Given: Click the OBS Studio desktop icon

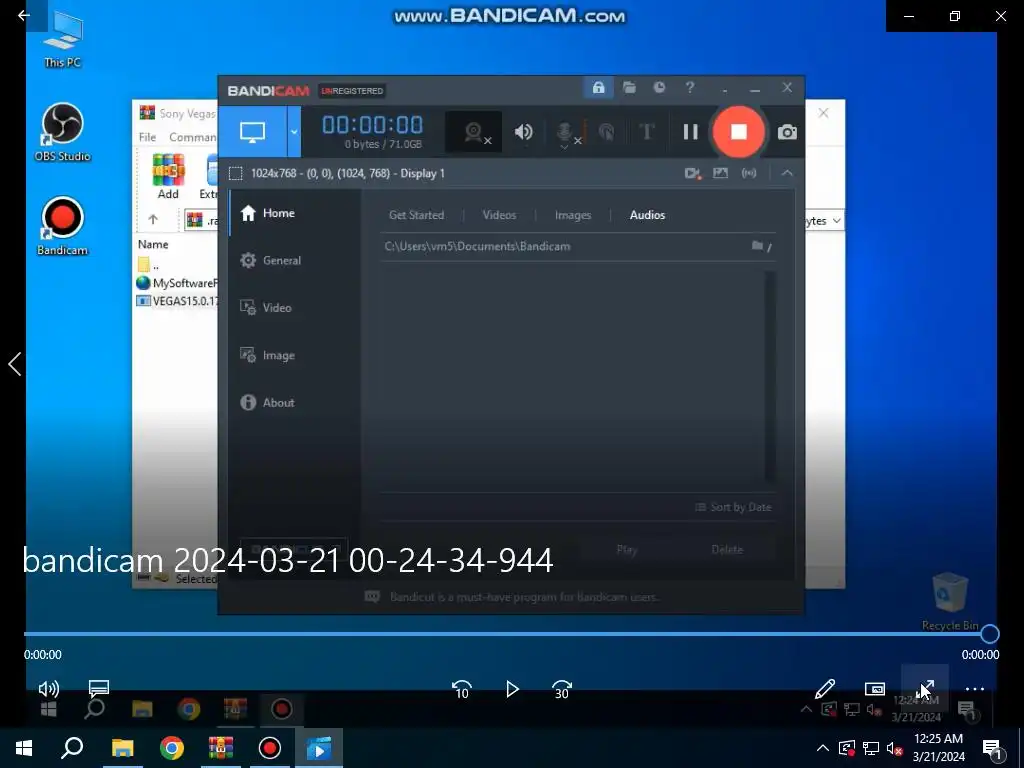Looking at the screenshot, I should coord(63,133).
